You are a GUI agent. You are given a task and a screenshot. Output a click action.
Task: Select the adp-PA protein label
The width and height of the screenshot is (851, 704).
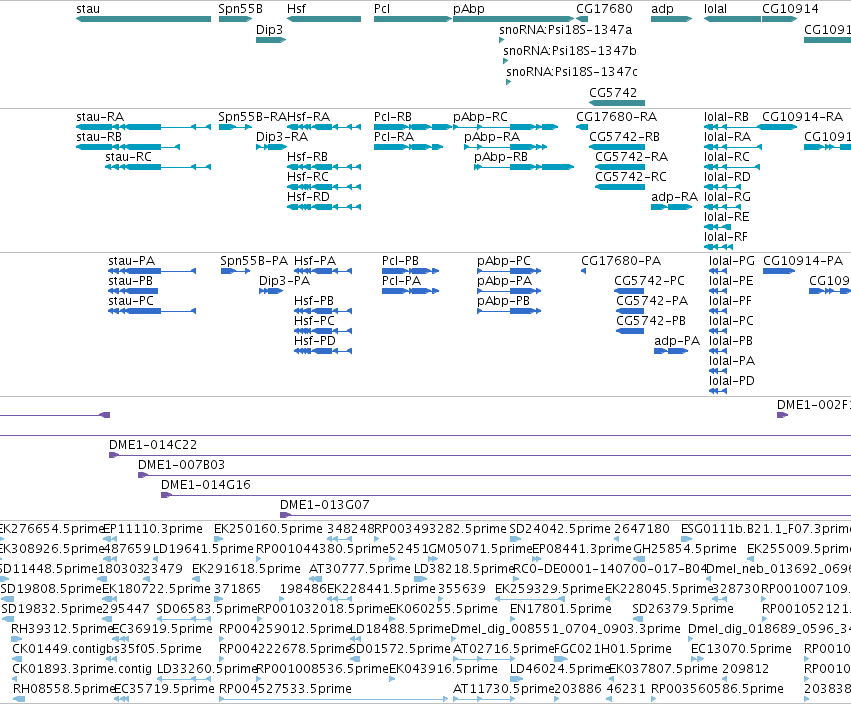tap(677, 341)
